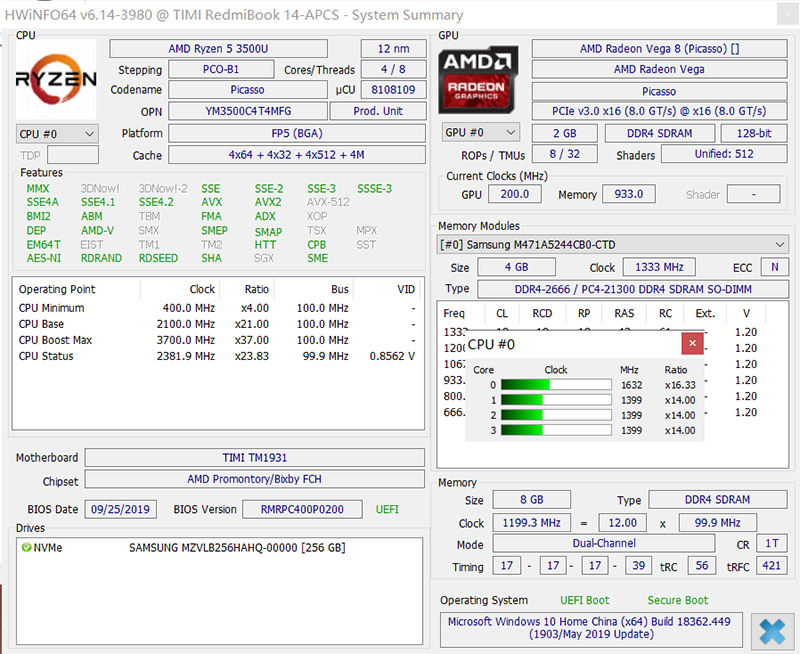Click the module Size 4 GB field

point(516,267)
